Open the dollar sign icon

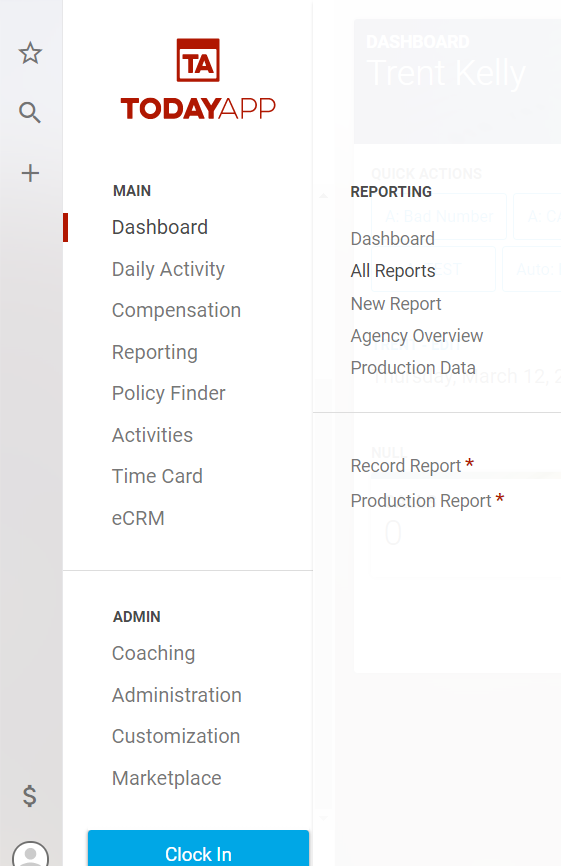[30, 796]
